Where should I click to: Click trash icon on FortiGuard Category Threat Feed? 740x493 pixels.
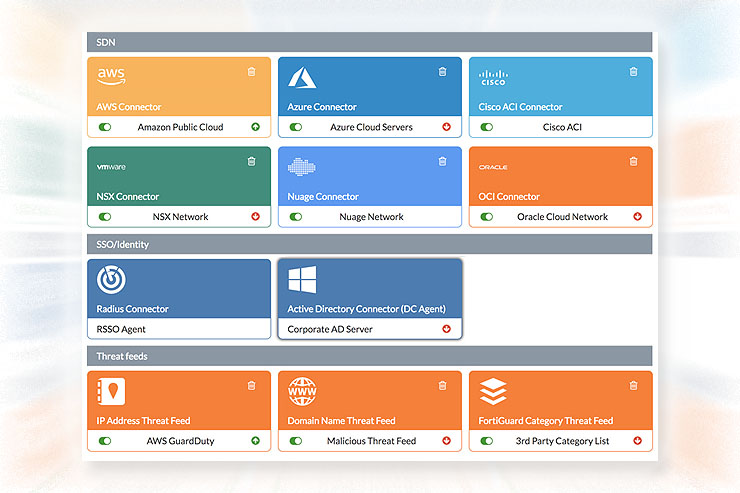point(633,385)
